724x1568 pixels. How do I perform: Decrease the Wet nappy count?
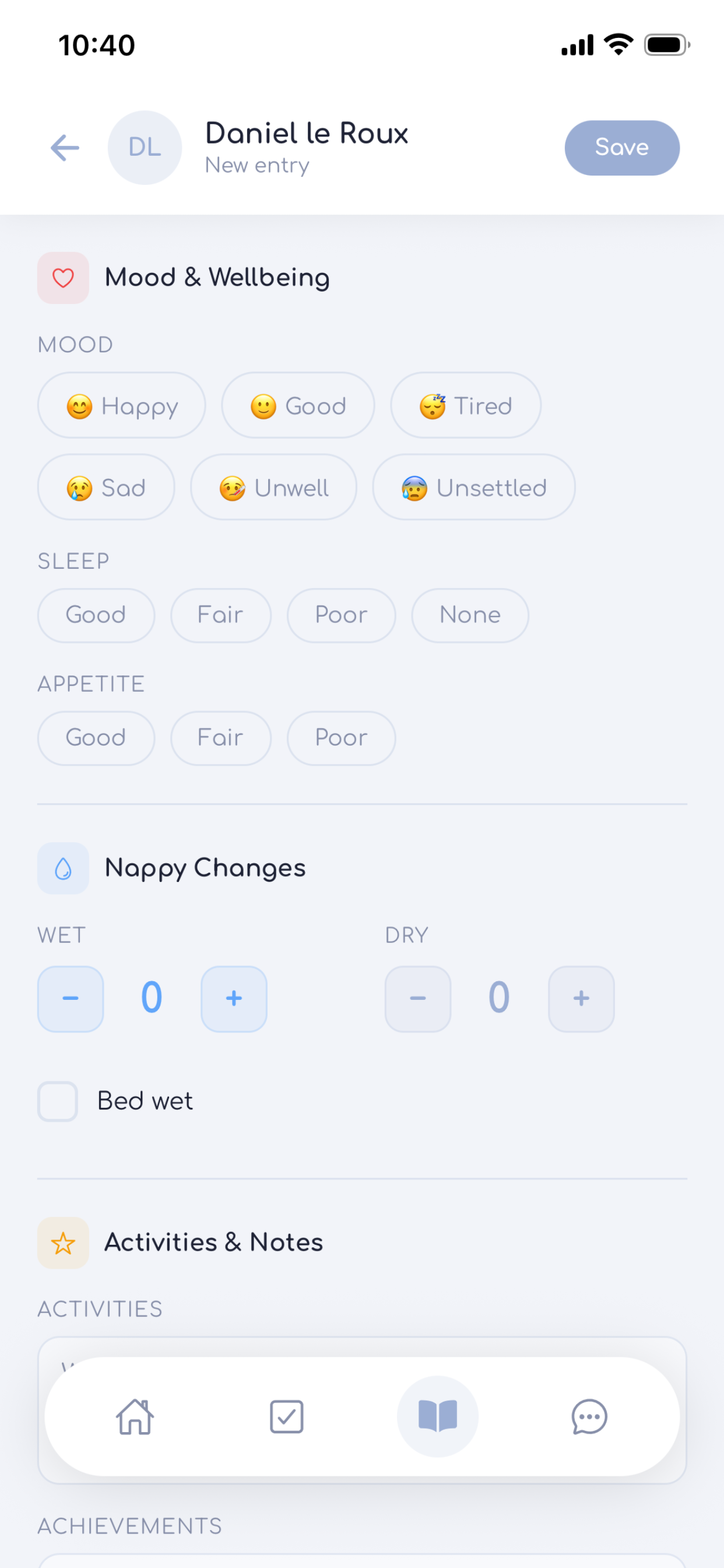tap(71, 998)
